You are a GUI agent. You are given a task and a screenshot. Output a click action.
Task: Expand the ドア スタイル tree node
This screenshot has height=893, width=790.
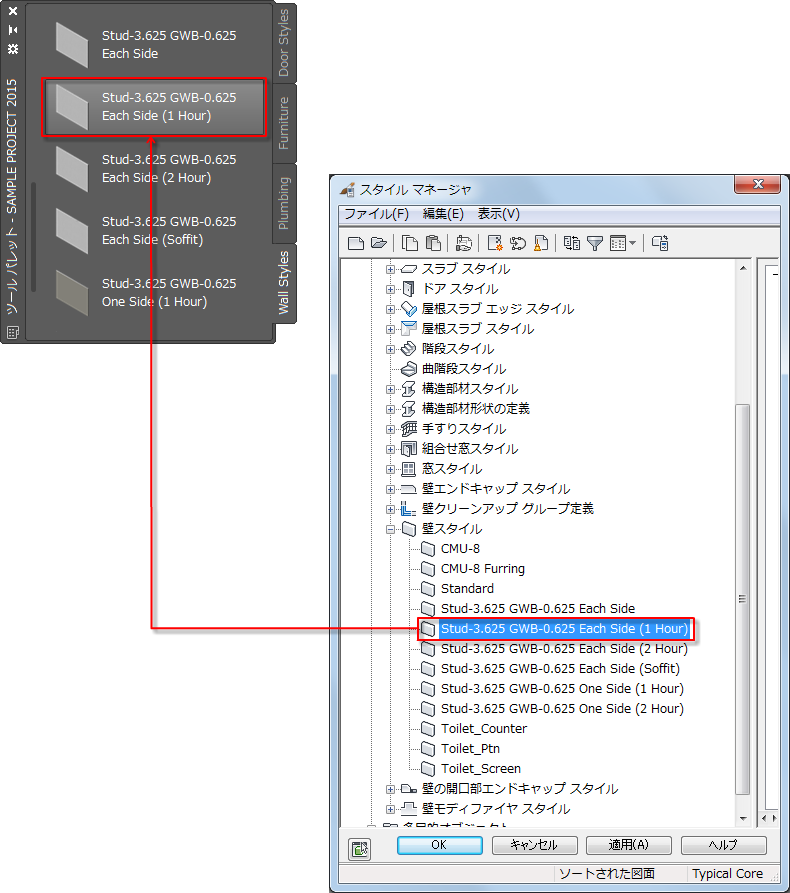point(390,289)
